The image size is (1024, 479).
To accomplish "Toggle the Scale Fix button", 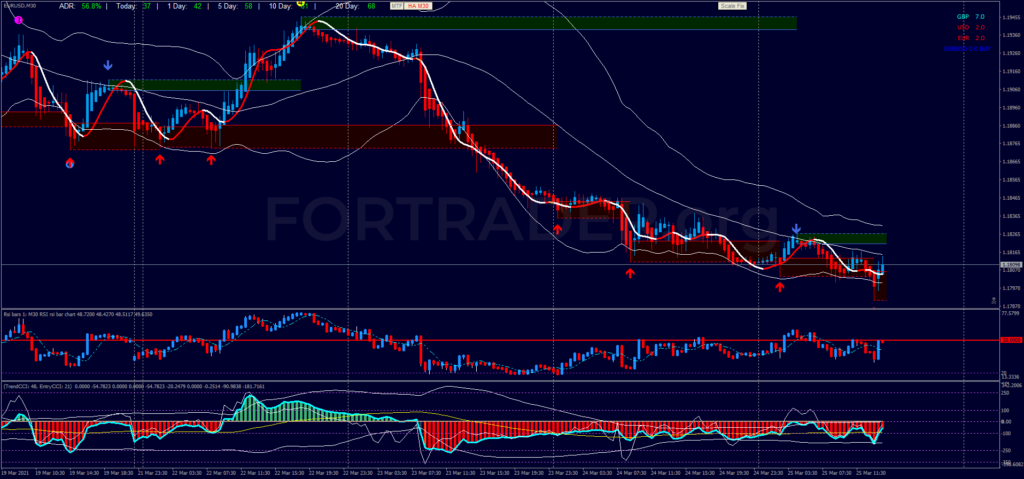I will (732, 6).
